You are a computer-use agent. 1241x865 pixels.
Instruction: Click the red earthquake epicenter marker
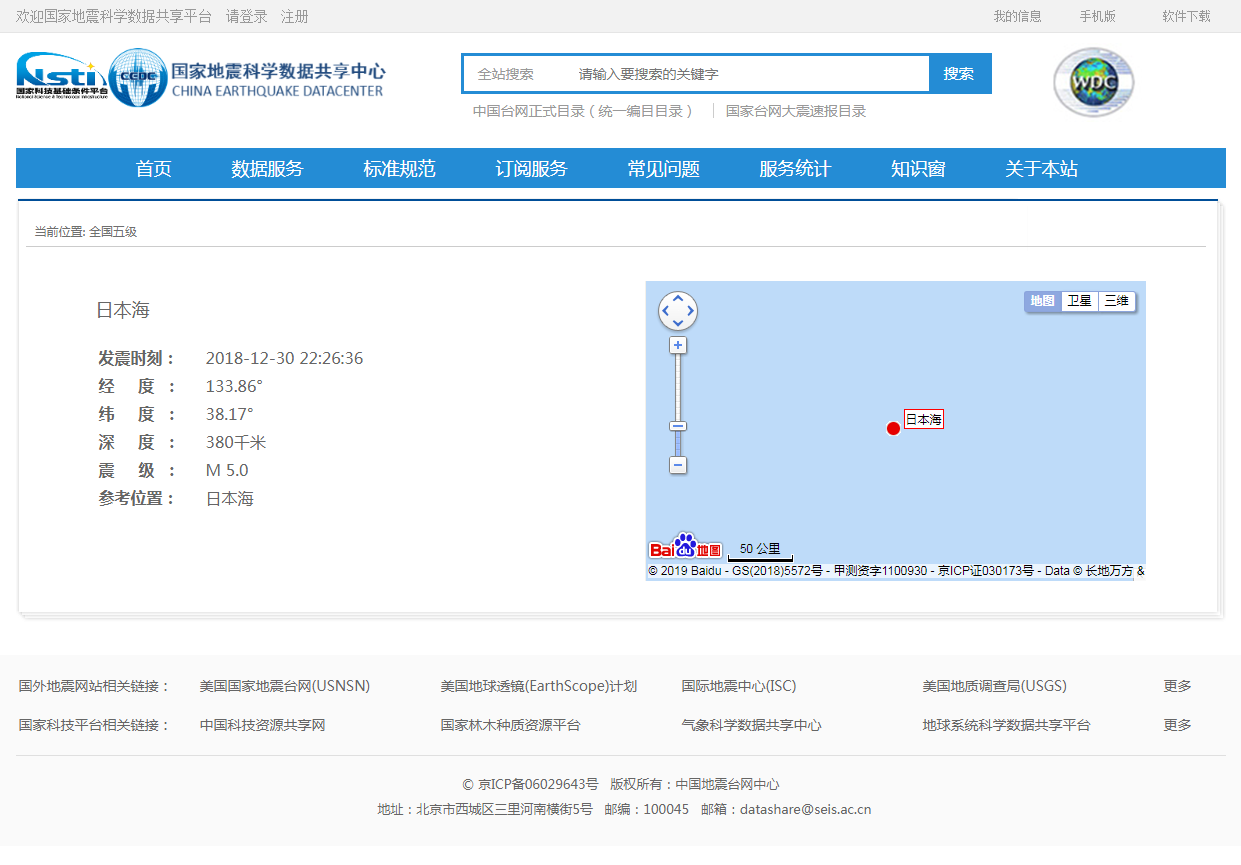(x=894, y=428)
